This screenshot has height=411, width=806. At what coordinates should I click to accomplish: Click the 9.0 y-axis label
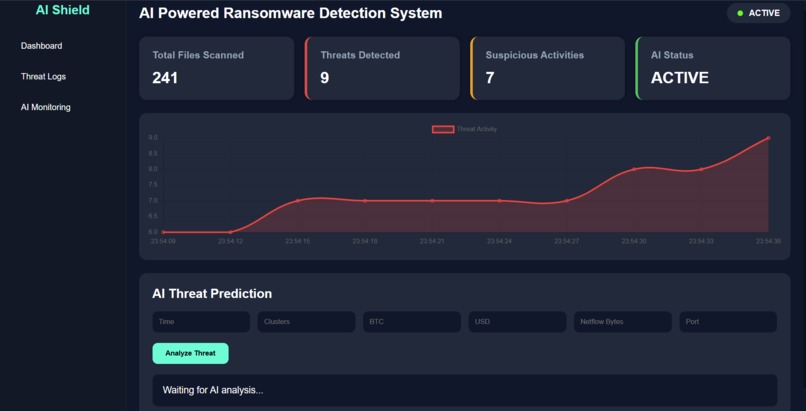pyautogui.click(x=153, y=138)
